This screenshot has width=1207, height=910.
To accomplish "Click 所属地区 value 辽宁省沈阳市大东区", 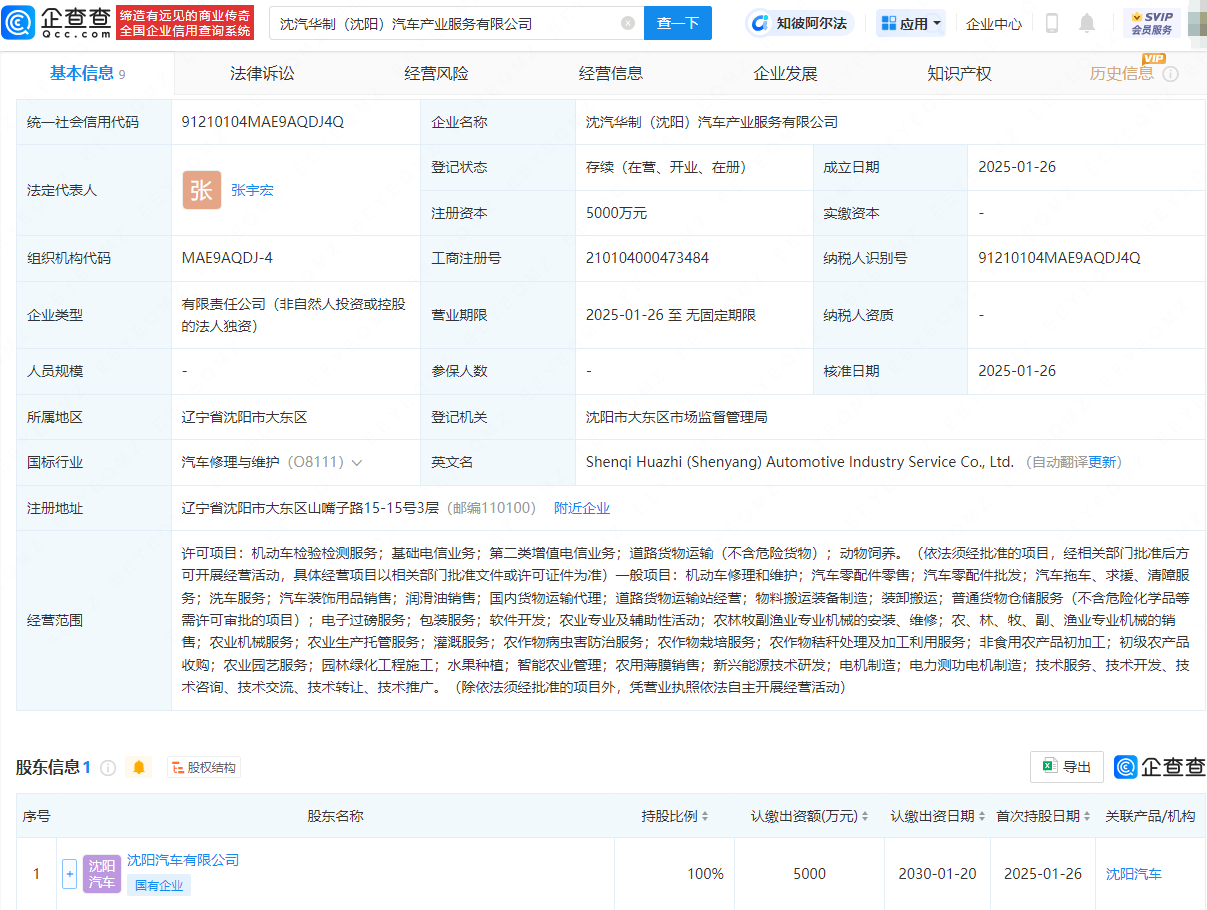I will coord(245,417).
